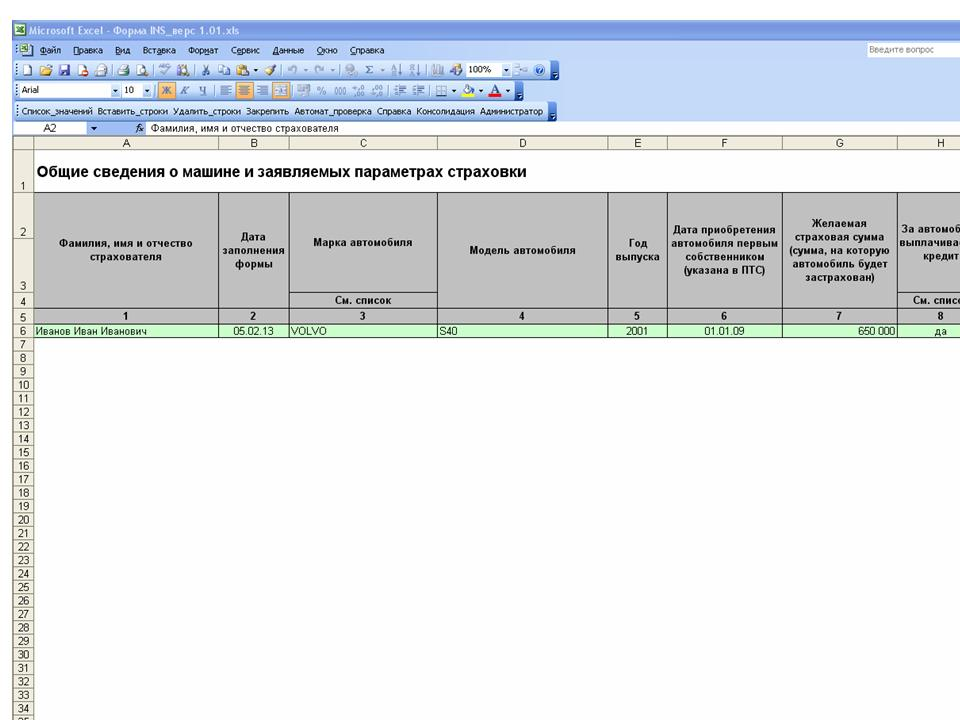Apply the red Font Color A
This screenshot has width=960, height=720.
(495, 91)
